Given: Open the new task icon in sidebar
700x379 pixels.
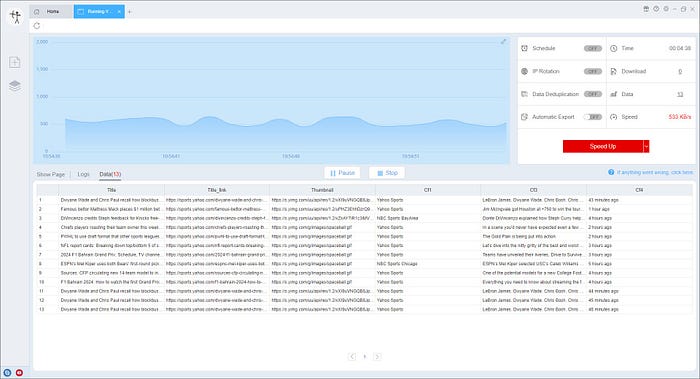Looking at the screenshot, I should coord(15,62).
